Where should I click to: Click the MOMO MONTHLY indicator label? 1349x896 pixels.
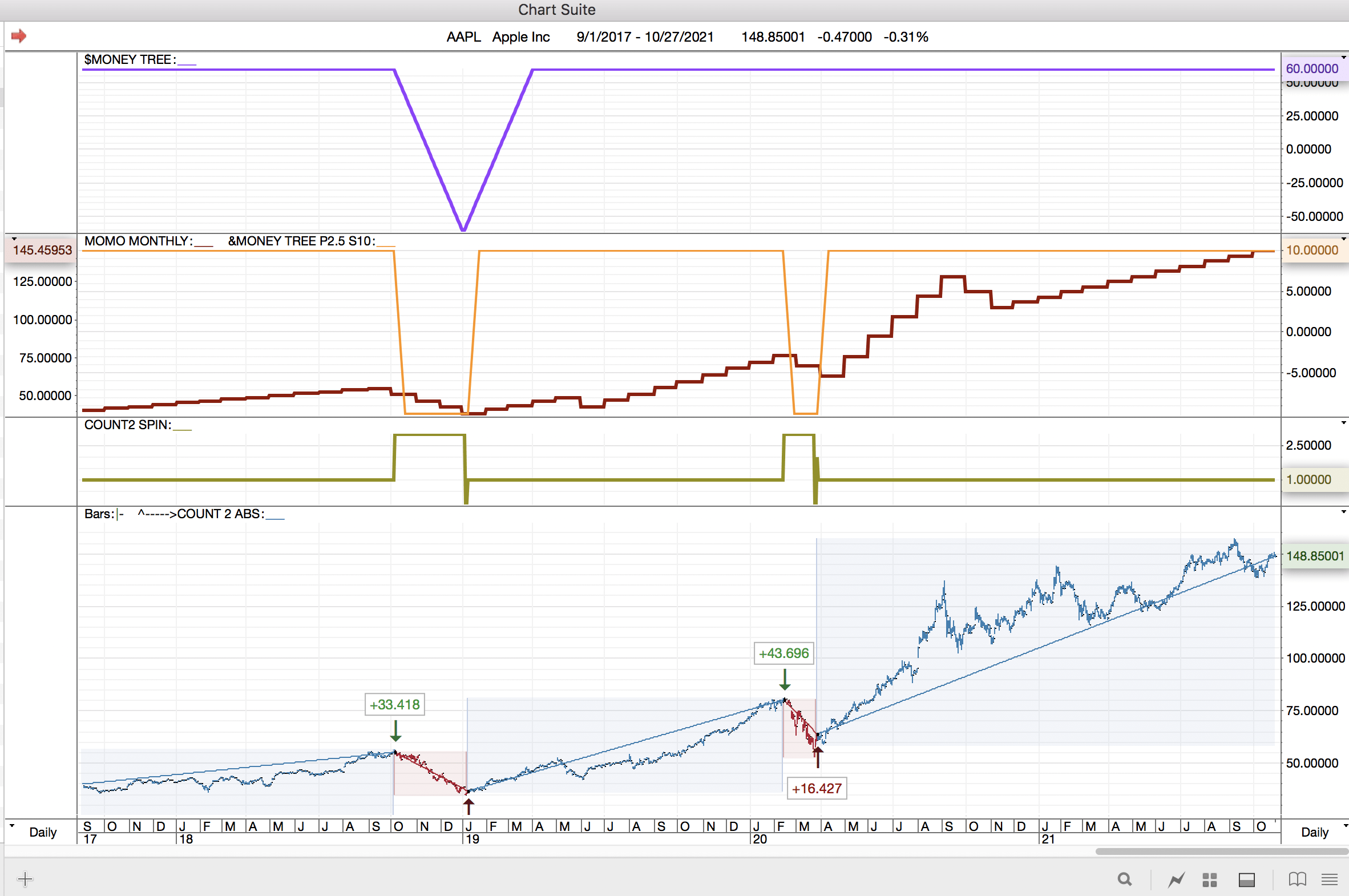(139, 241)
